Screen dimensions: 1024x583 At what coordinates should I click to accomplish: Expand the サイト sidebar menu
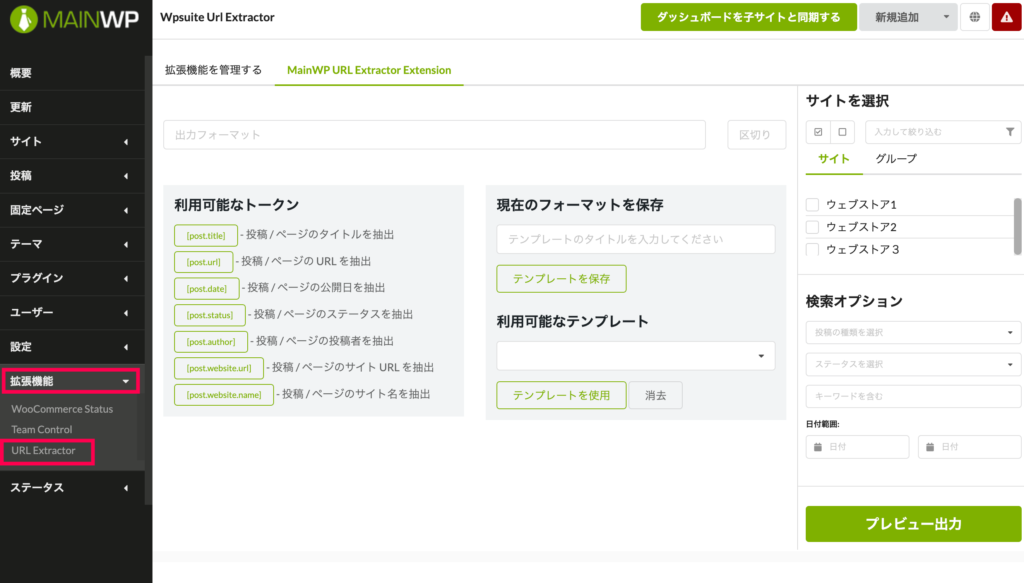pos(72,142)
